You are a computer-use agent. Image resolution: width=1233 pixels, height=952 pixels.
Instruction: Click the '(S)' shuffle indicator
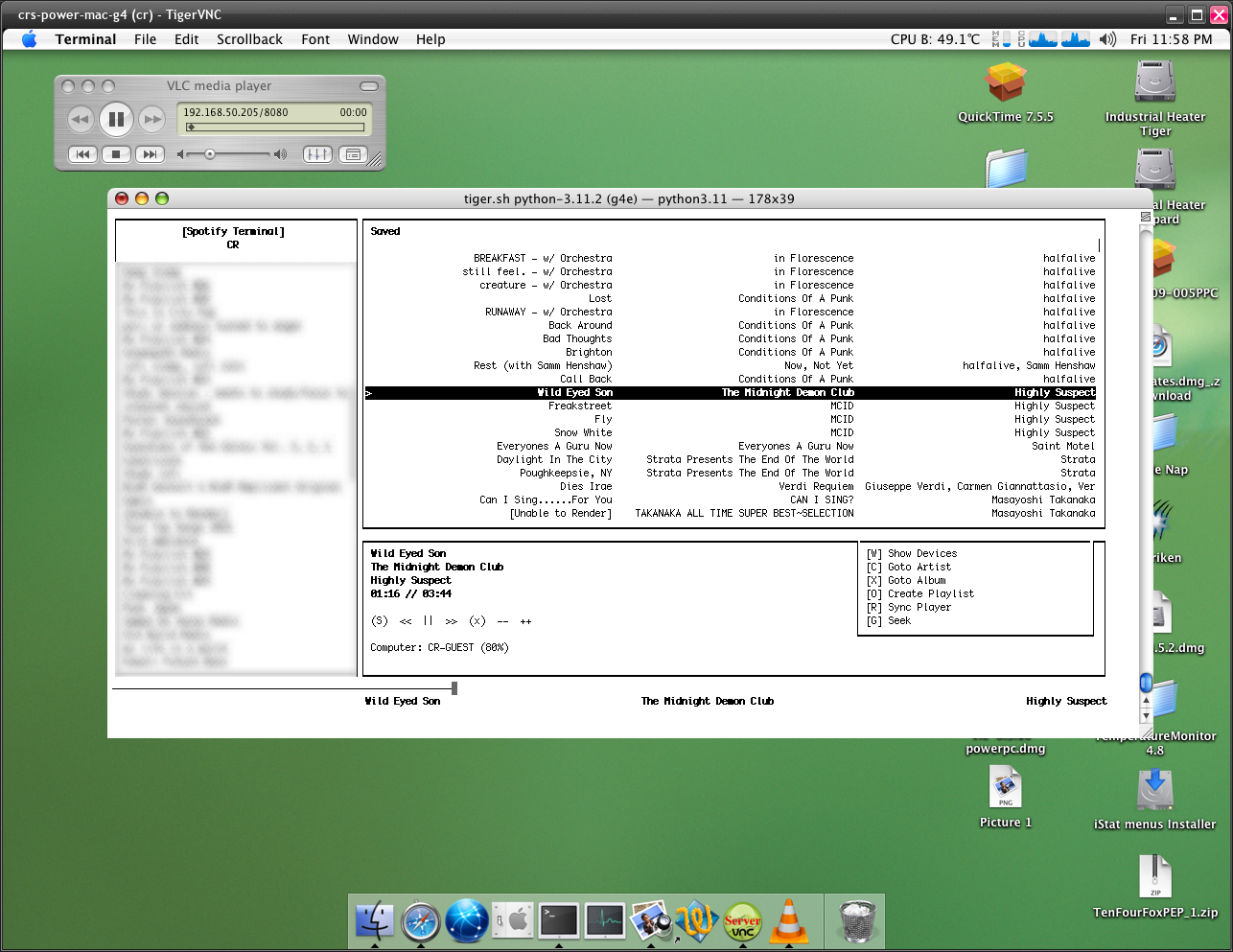point(380,621)
